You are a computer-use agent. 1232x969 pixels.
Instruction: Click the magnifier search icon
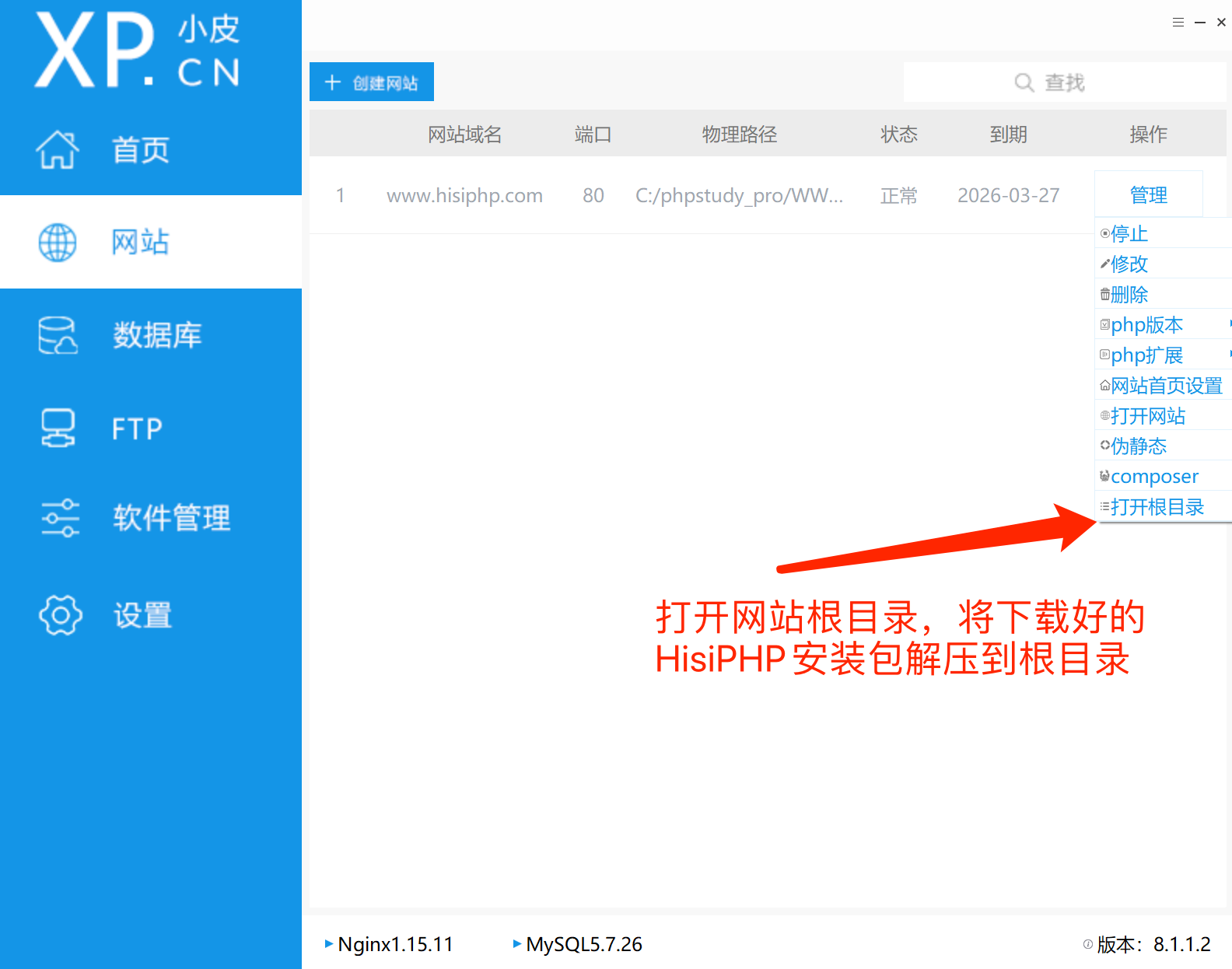point(1024,82)
